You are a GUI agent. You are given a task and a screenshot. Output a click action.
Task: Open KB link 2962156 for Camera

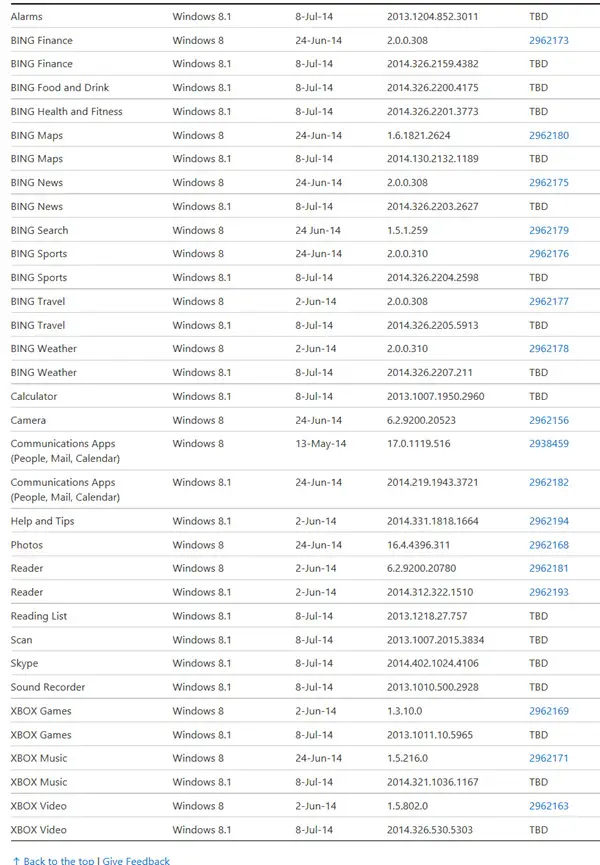point(549,420)
